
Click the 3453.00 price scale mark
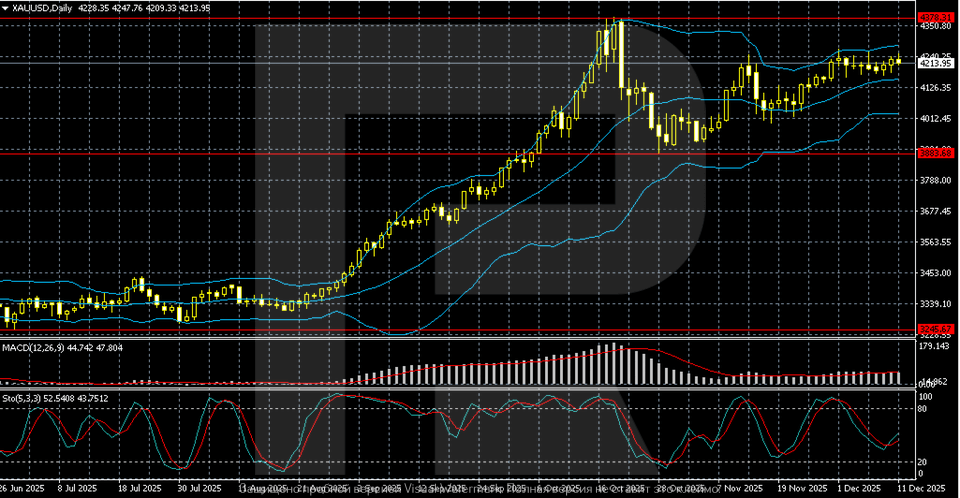(x=935, y=273)
